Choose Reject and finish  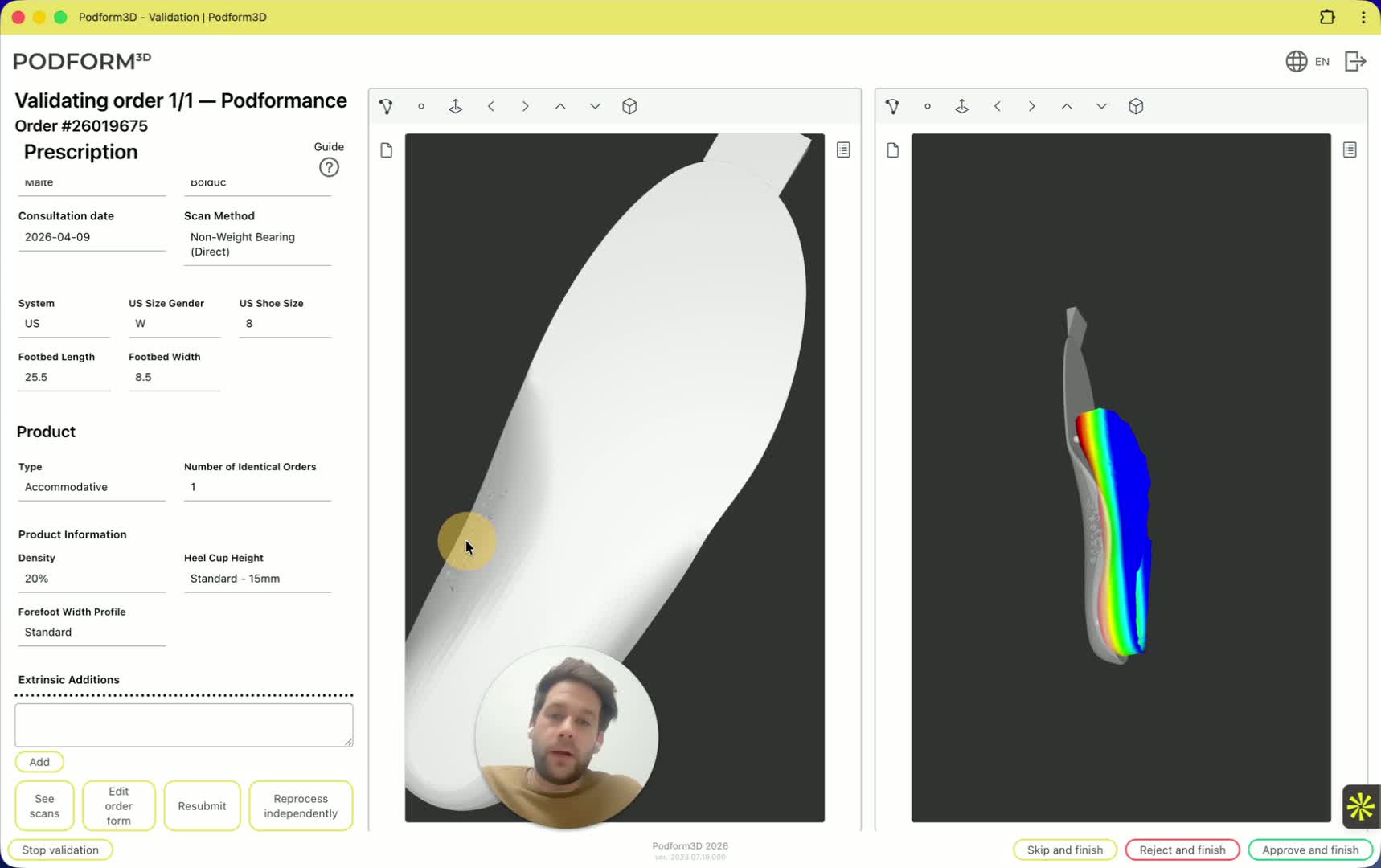point(1182,850)
